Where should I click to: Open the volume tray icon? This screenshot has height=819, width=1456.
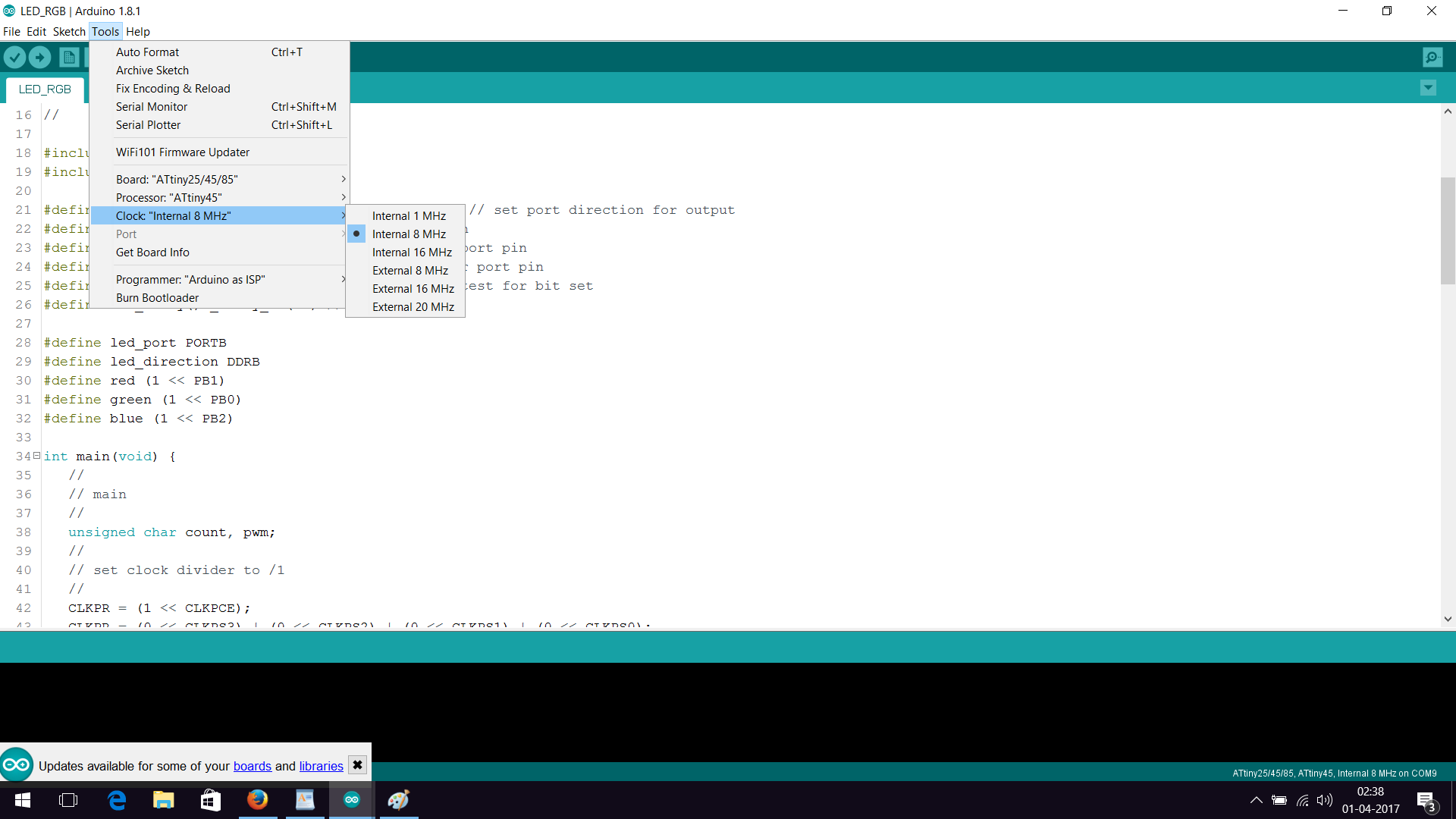pyautogui.click(x=1325, y=800)
